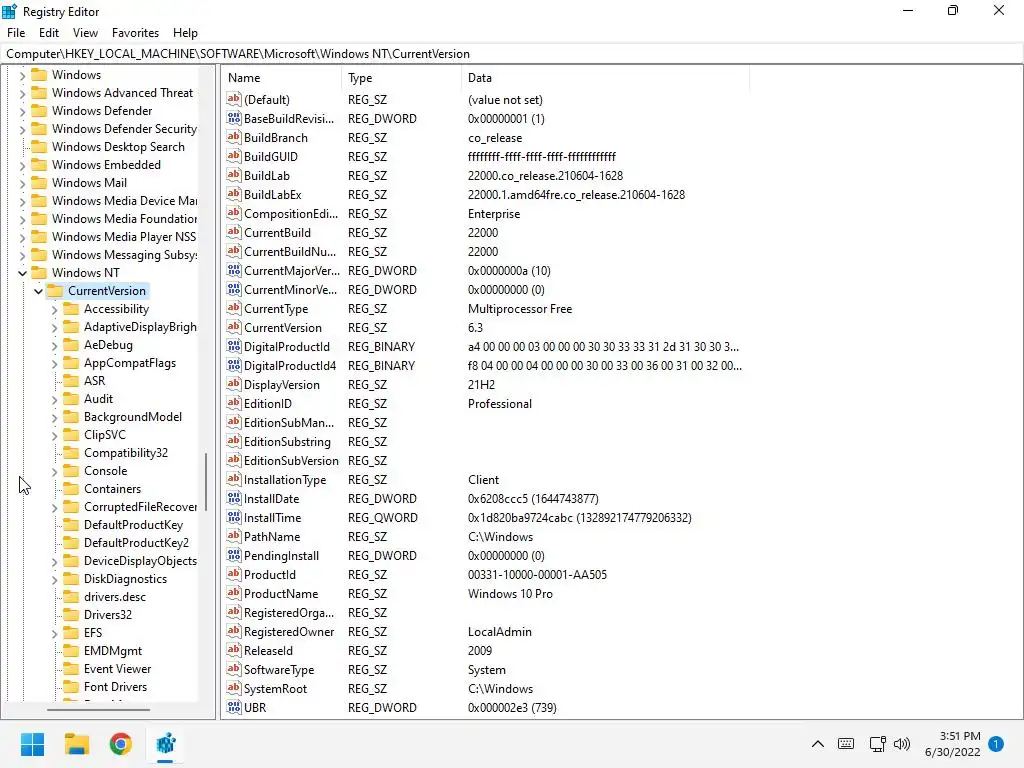This screenshot has height=768, width=1024.
Task: Select the RegisteredOwner value name
Action: point(289,632)
